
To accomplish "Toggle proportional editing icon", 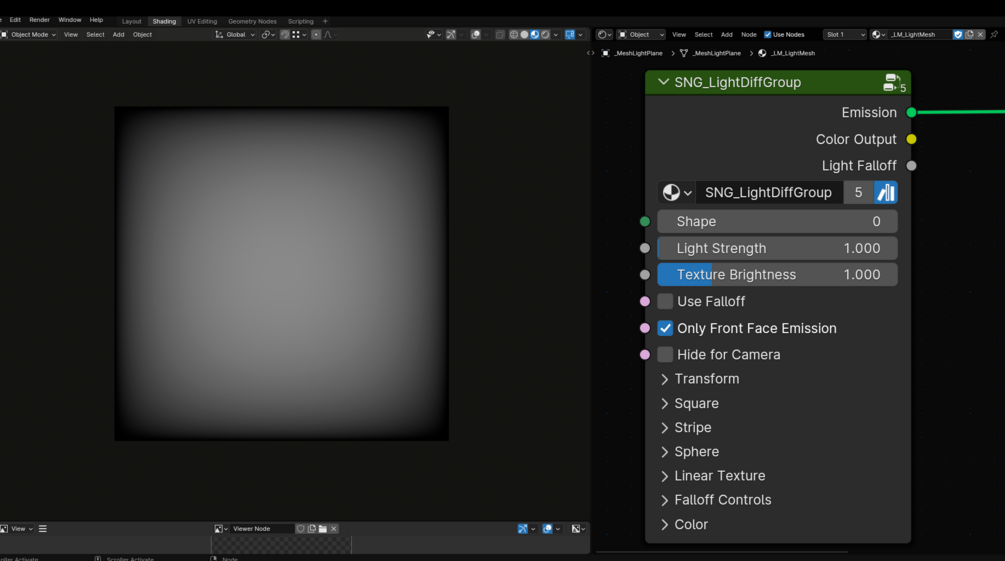I will [316, 35].
